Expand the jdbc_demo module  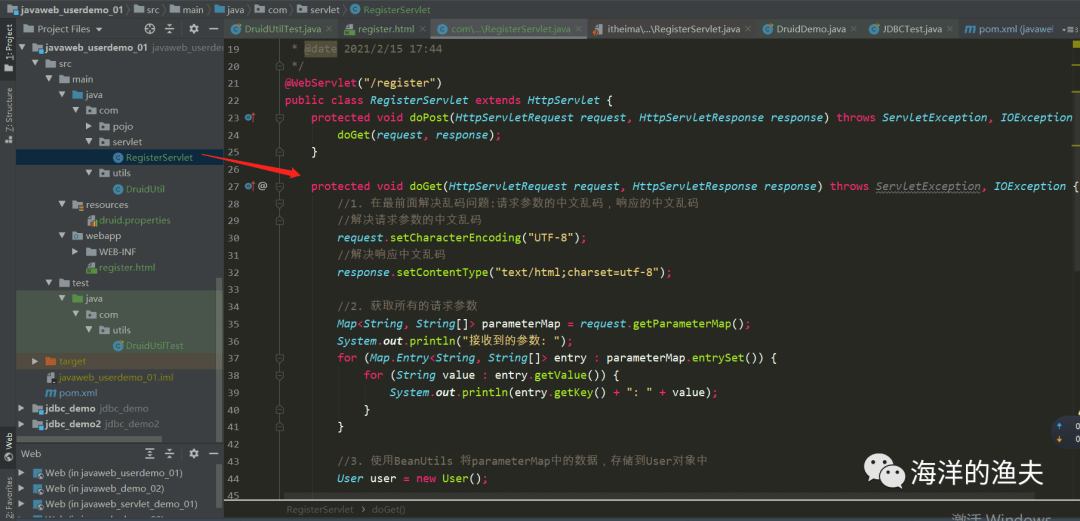pos(22,408)
